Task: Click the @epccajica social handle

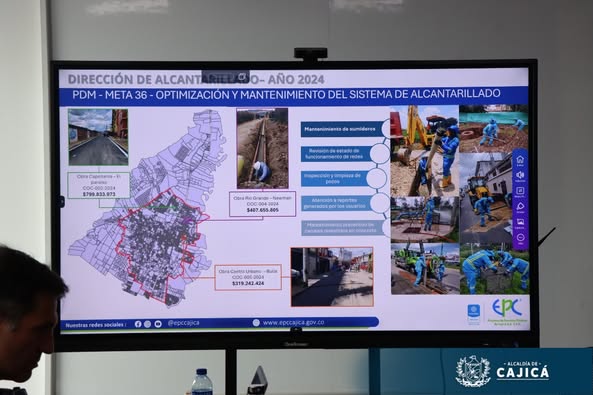Action: [x=183, y=323]
